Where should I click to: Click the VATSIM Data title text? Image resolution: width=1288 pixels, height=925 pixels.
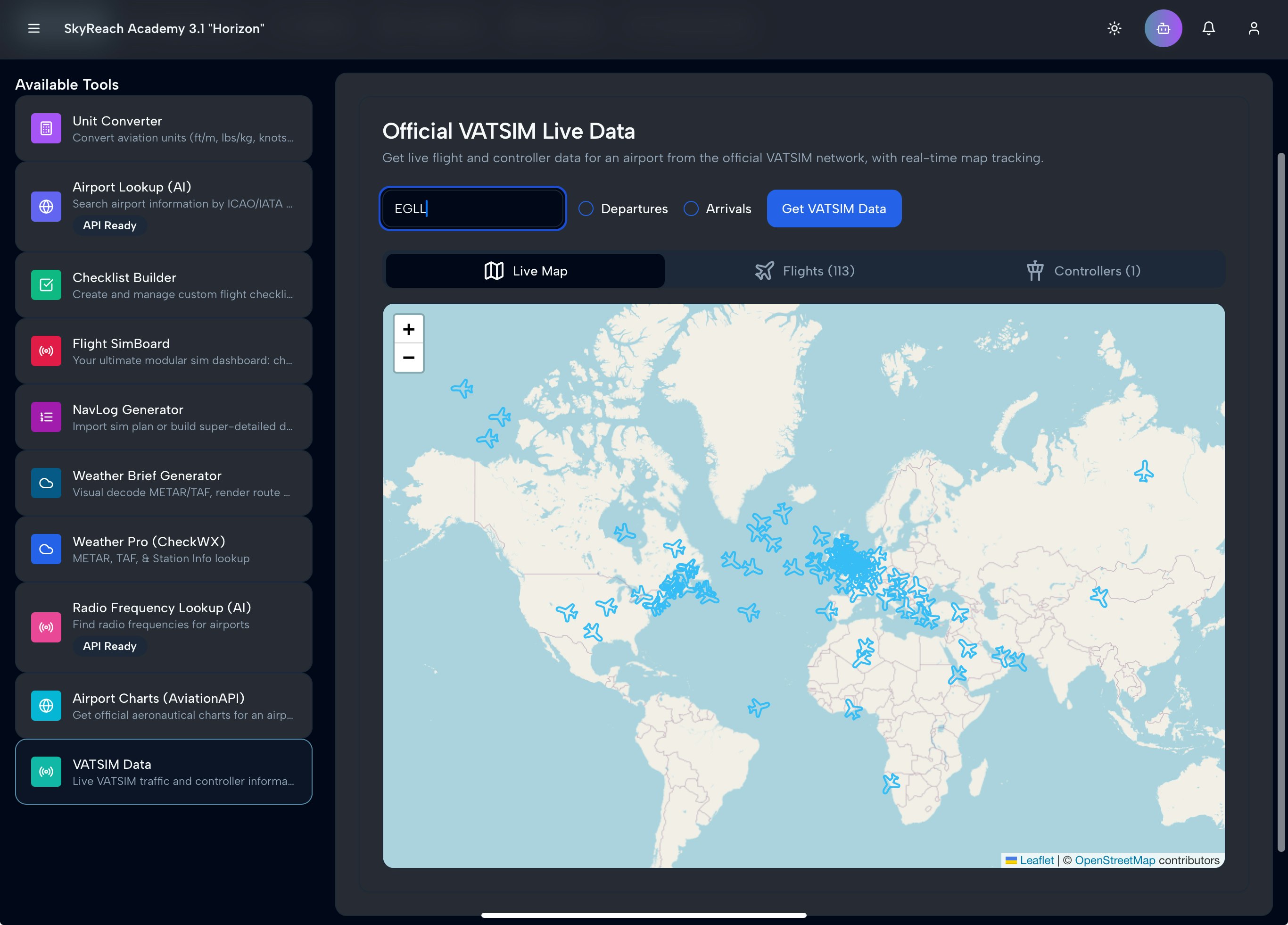pos(112,764)
